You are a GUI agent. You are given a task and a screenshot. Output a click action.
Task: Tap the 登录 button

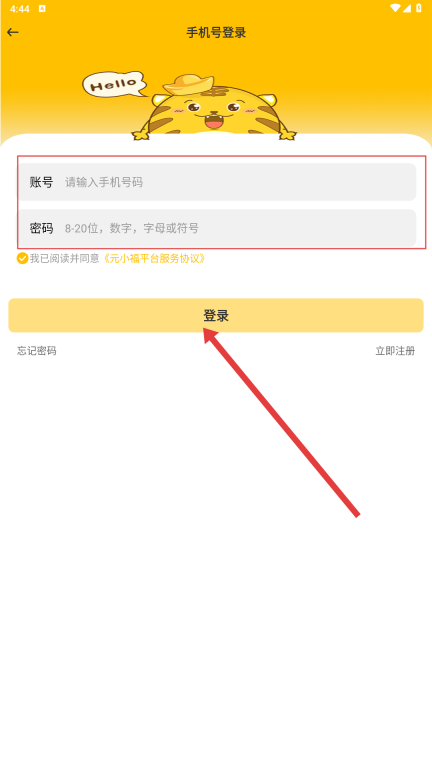coord(216,315)
